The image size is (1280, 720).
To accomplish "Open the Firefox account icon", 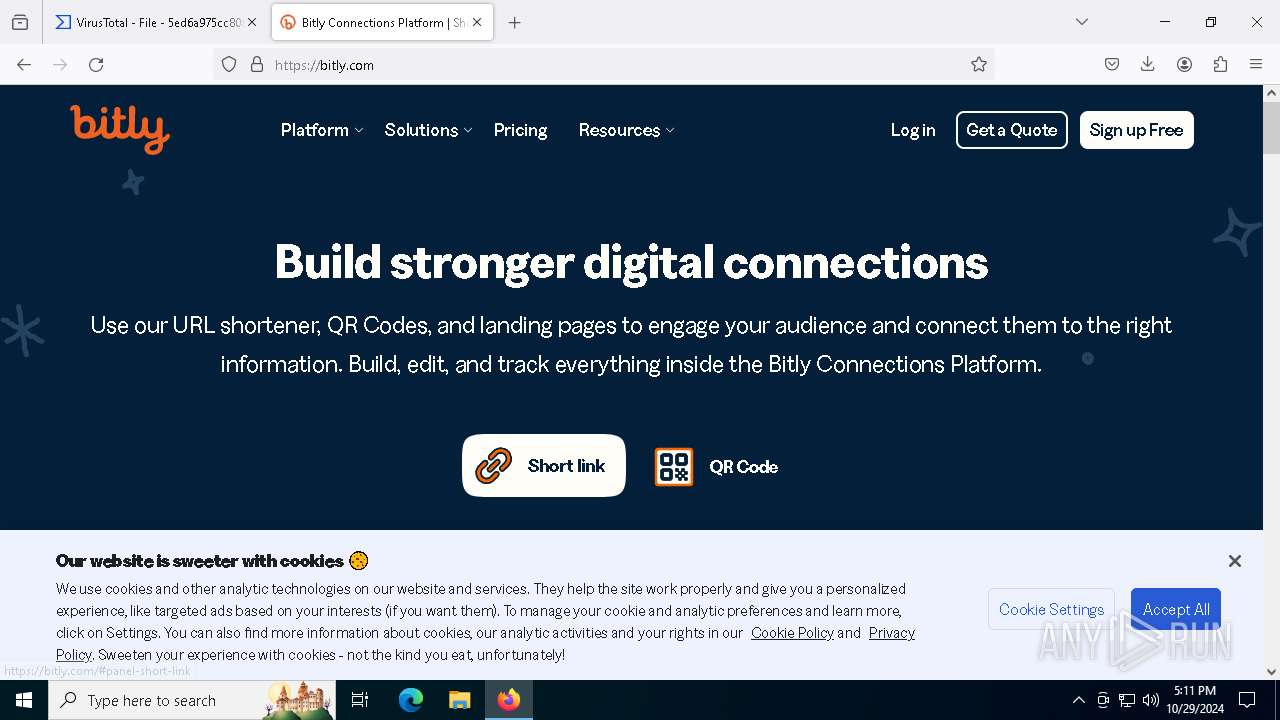I will [x=1184, y=65].
